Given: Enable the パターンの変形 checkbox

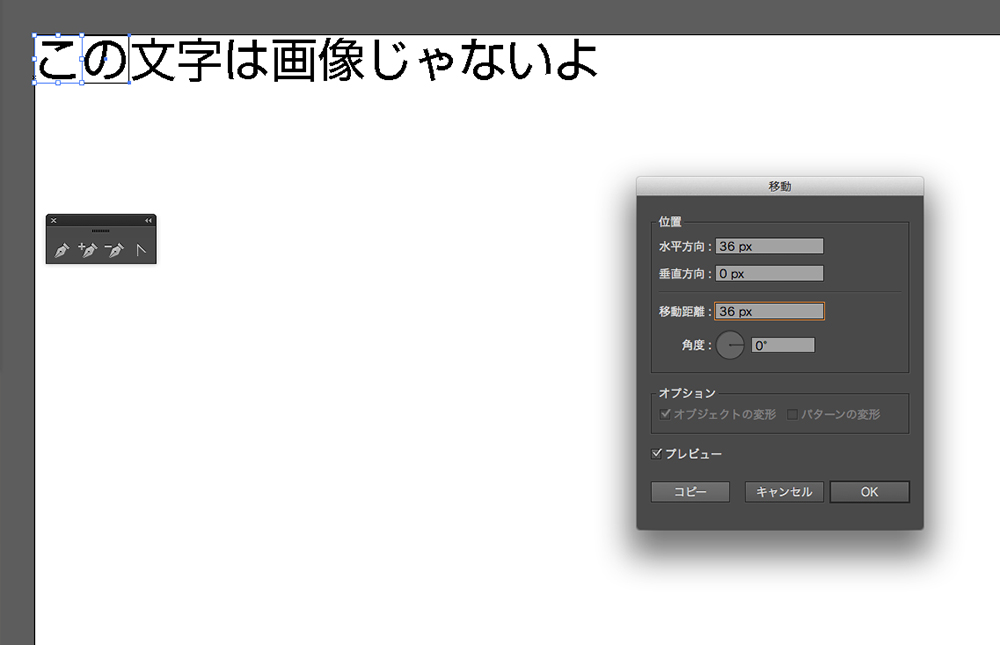Looking at the screenshot, I should coord(792,413).
